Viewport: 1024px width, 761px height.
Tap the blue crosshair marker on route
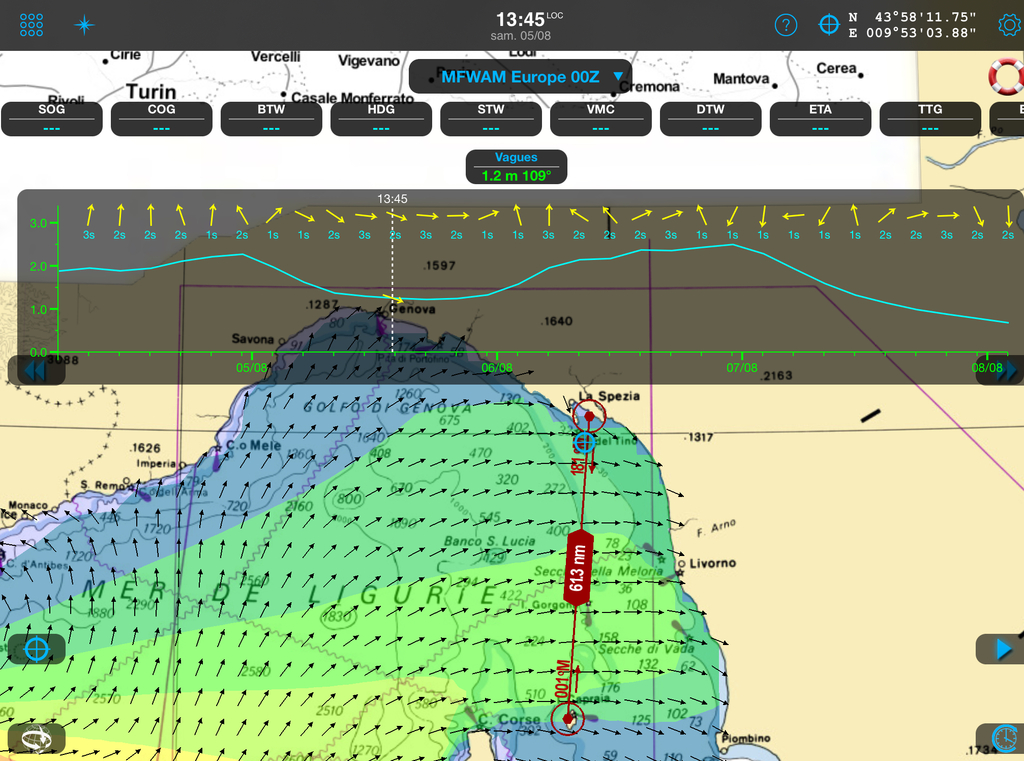click(x=584, y=442)
